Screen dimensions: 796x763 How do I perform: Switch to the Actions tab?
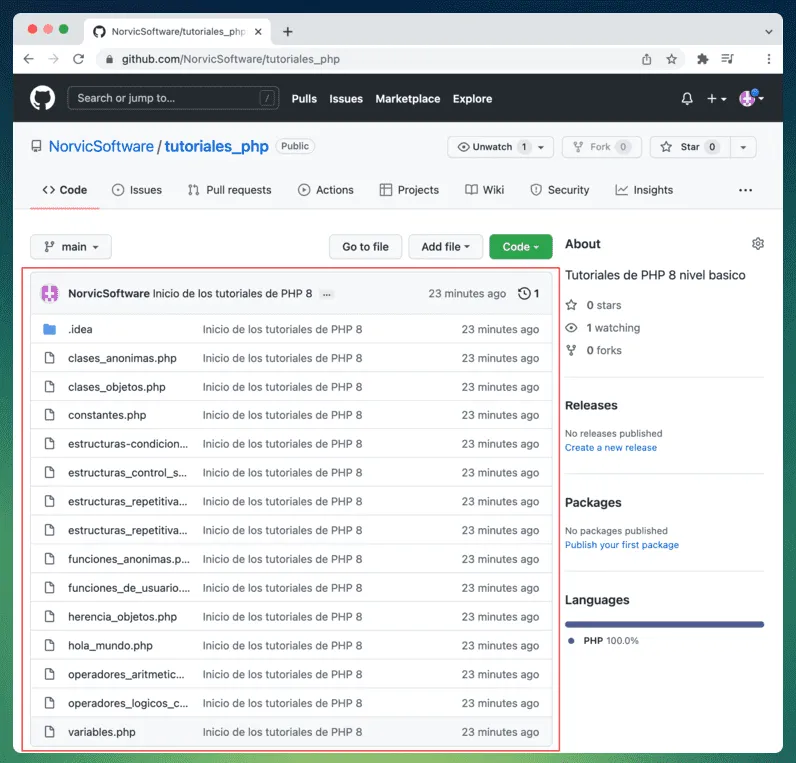pos(325,190)
